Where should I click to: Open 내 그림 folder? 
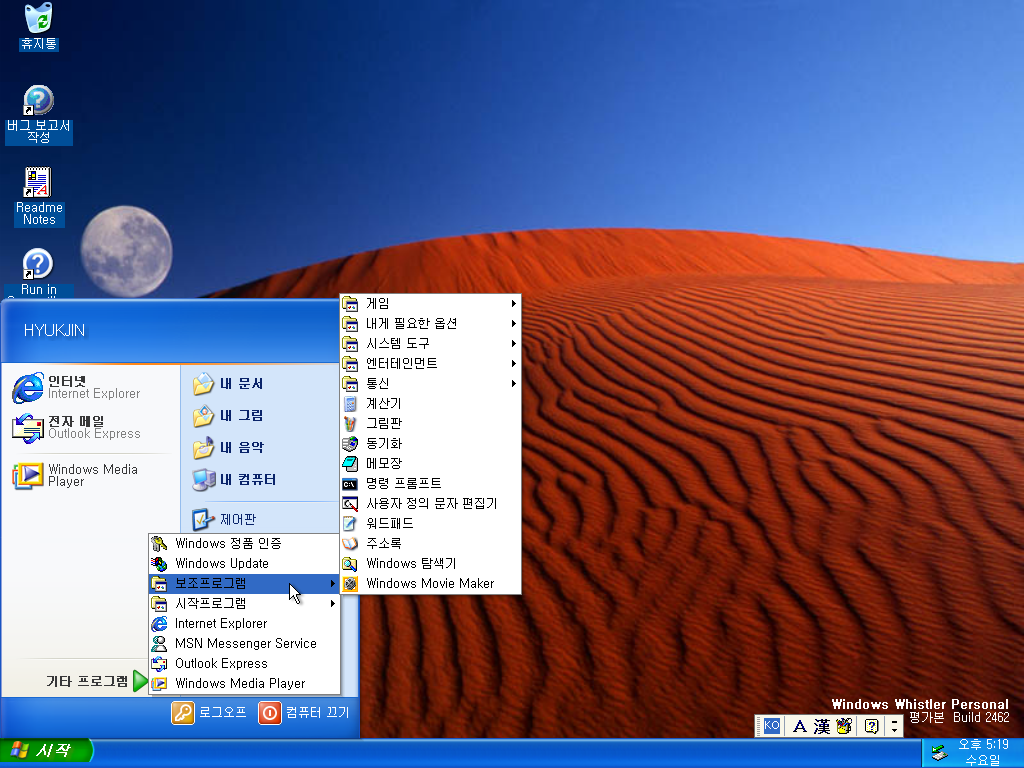pos(228,415)
